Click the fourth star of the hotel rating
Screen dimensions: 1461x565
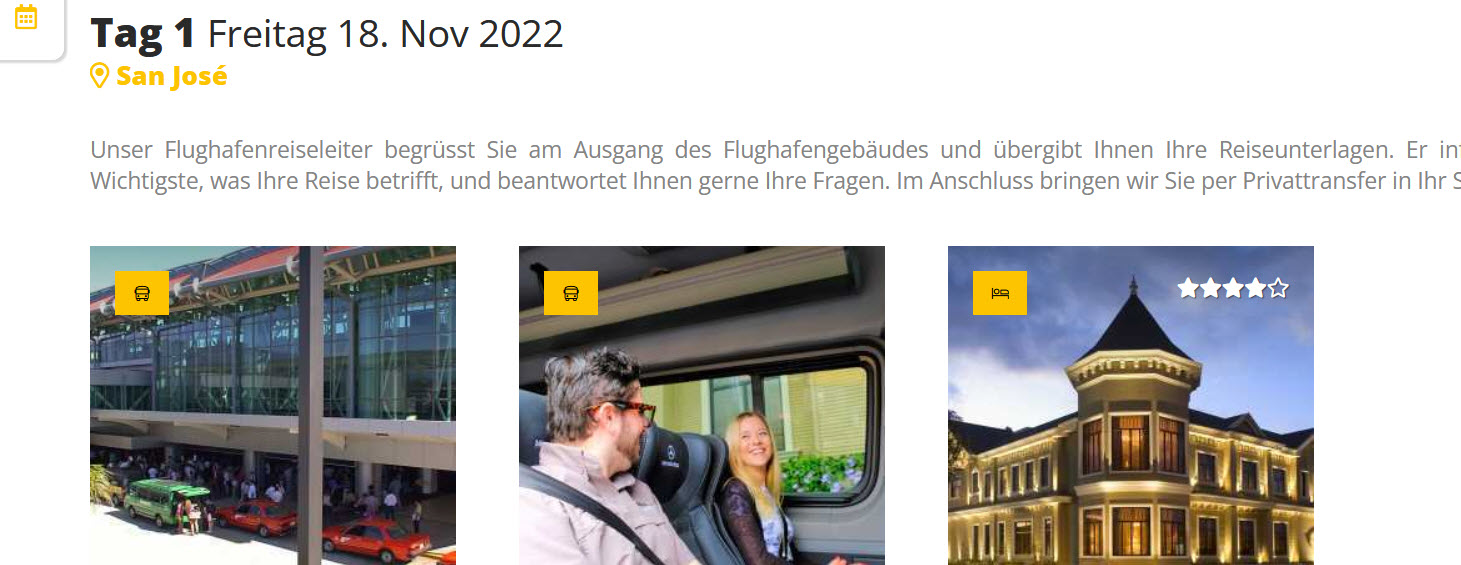[x=1256, y=289]
